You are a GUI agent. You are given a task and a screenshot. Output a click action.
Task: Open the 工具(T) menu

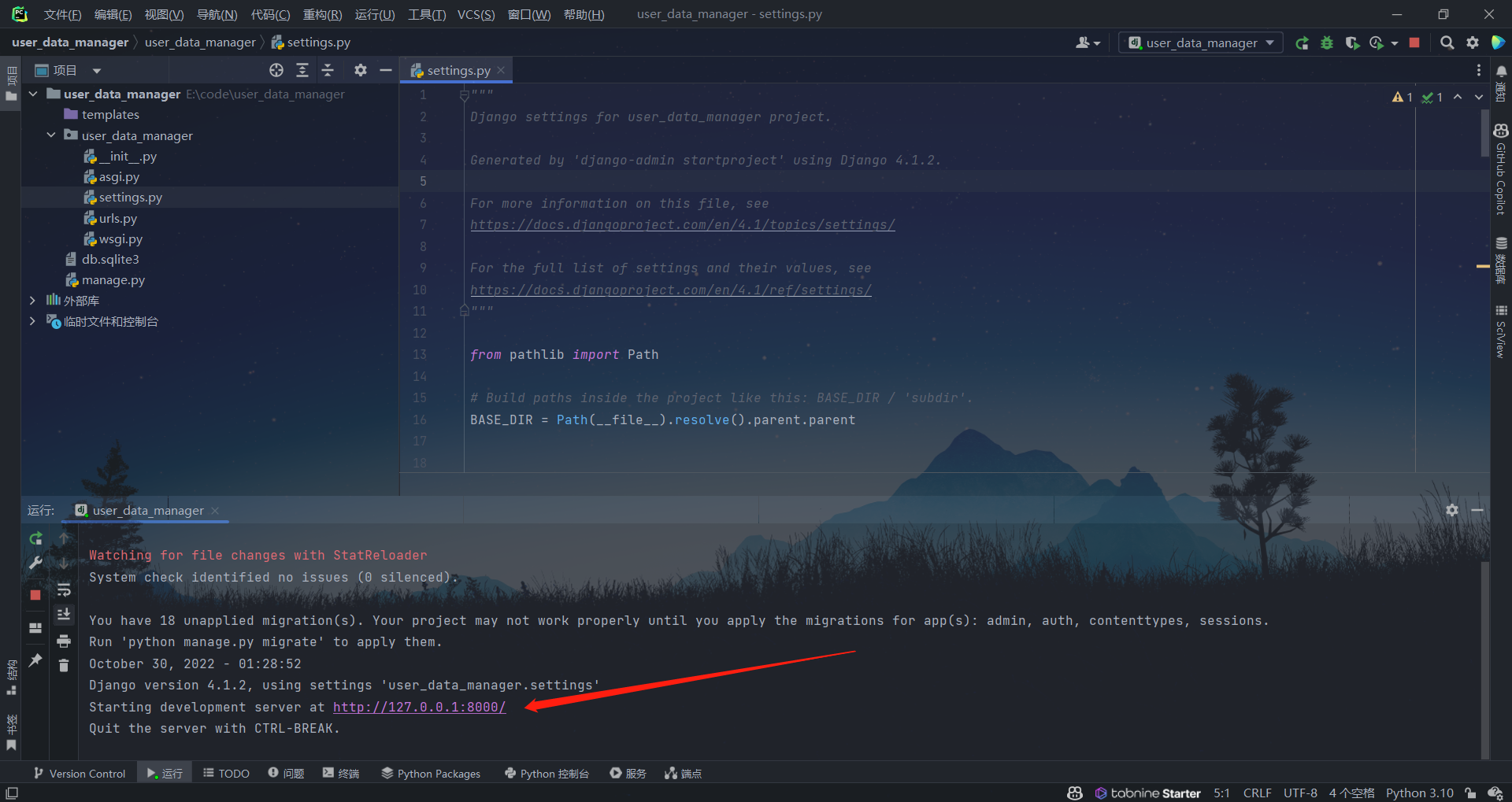427,14
